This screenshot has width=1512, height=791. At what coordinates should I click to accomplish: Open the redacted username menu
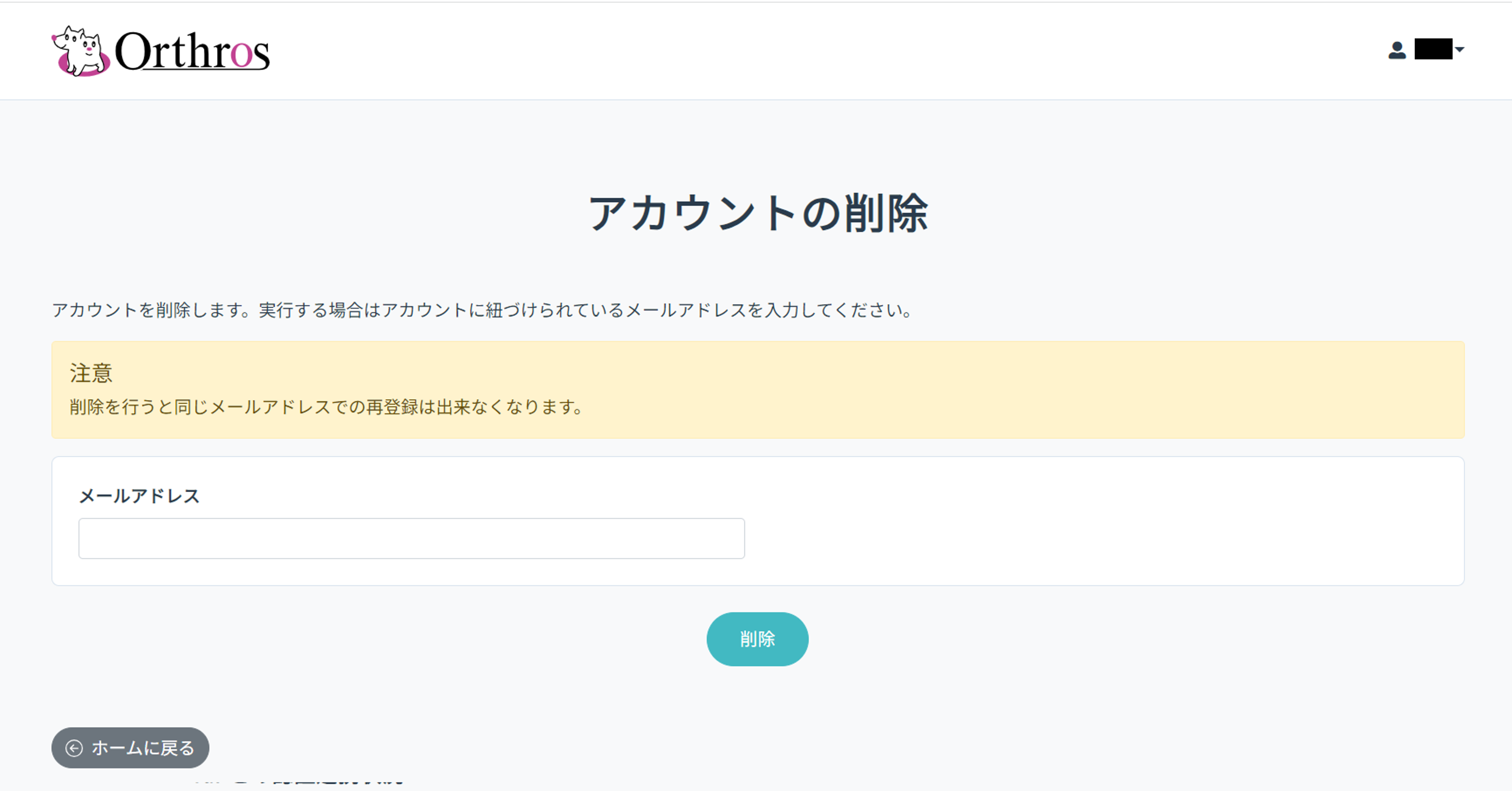tap(1433, 49)
